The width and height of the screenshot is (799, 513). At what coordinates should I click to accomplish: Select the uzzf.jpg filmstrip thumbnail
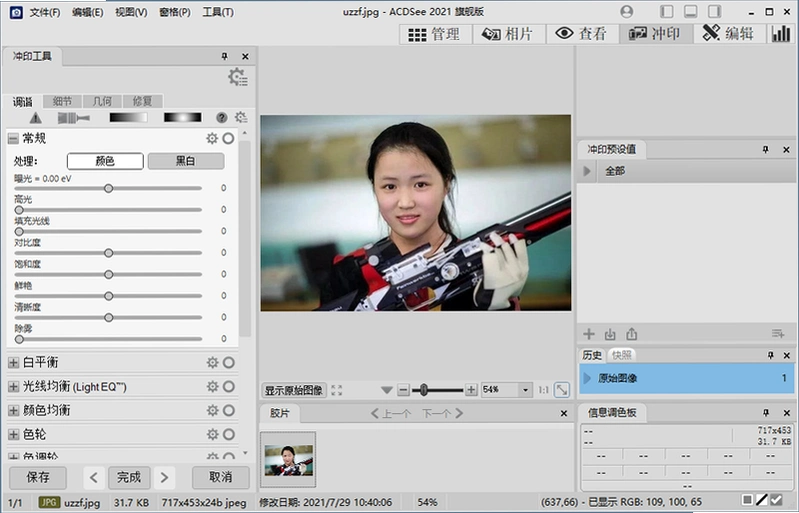coord(288,460)
